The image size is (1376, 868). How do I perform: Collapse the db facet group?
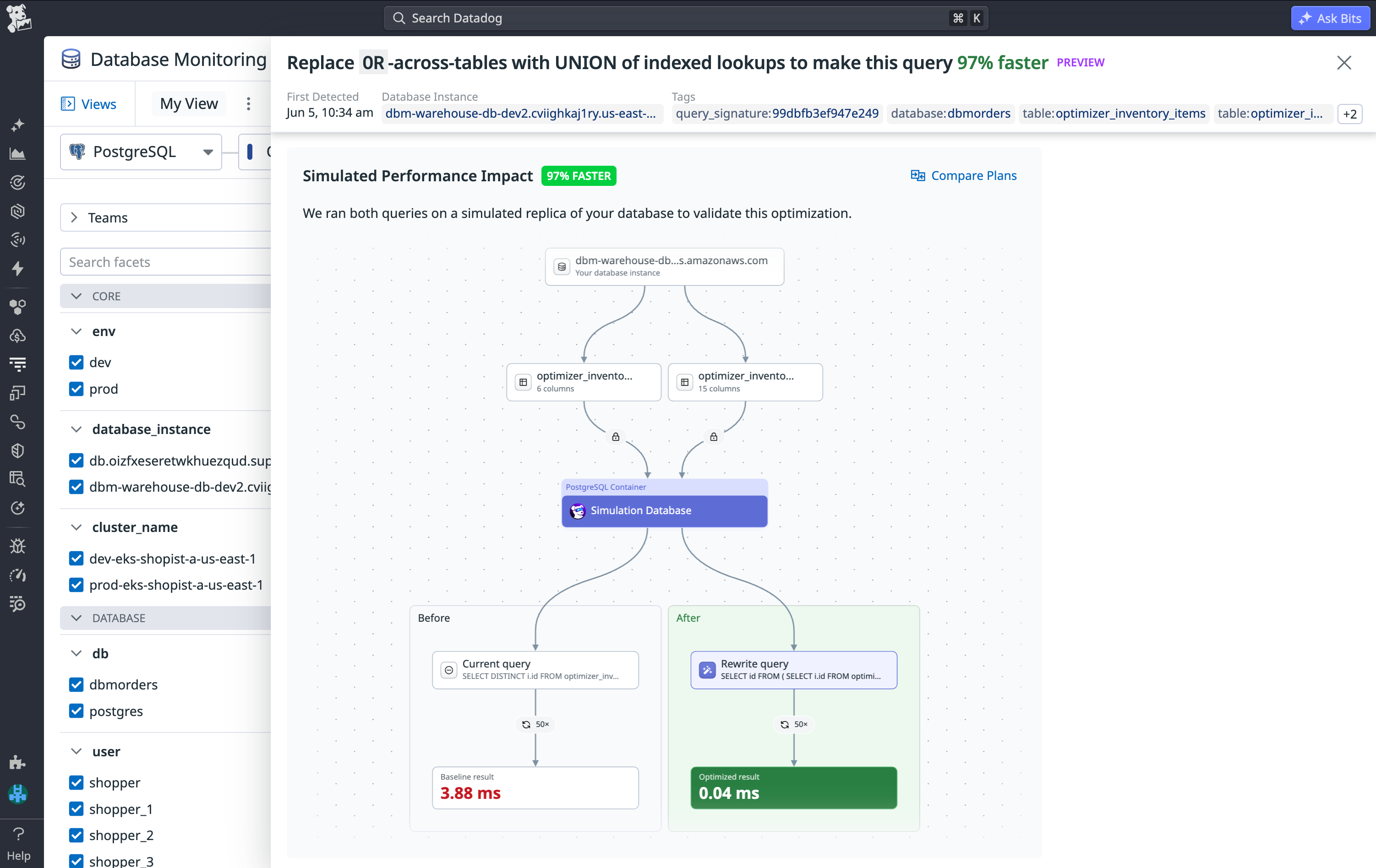pos(76,653)
